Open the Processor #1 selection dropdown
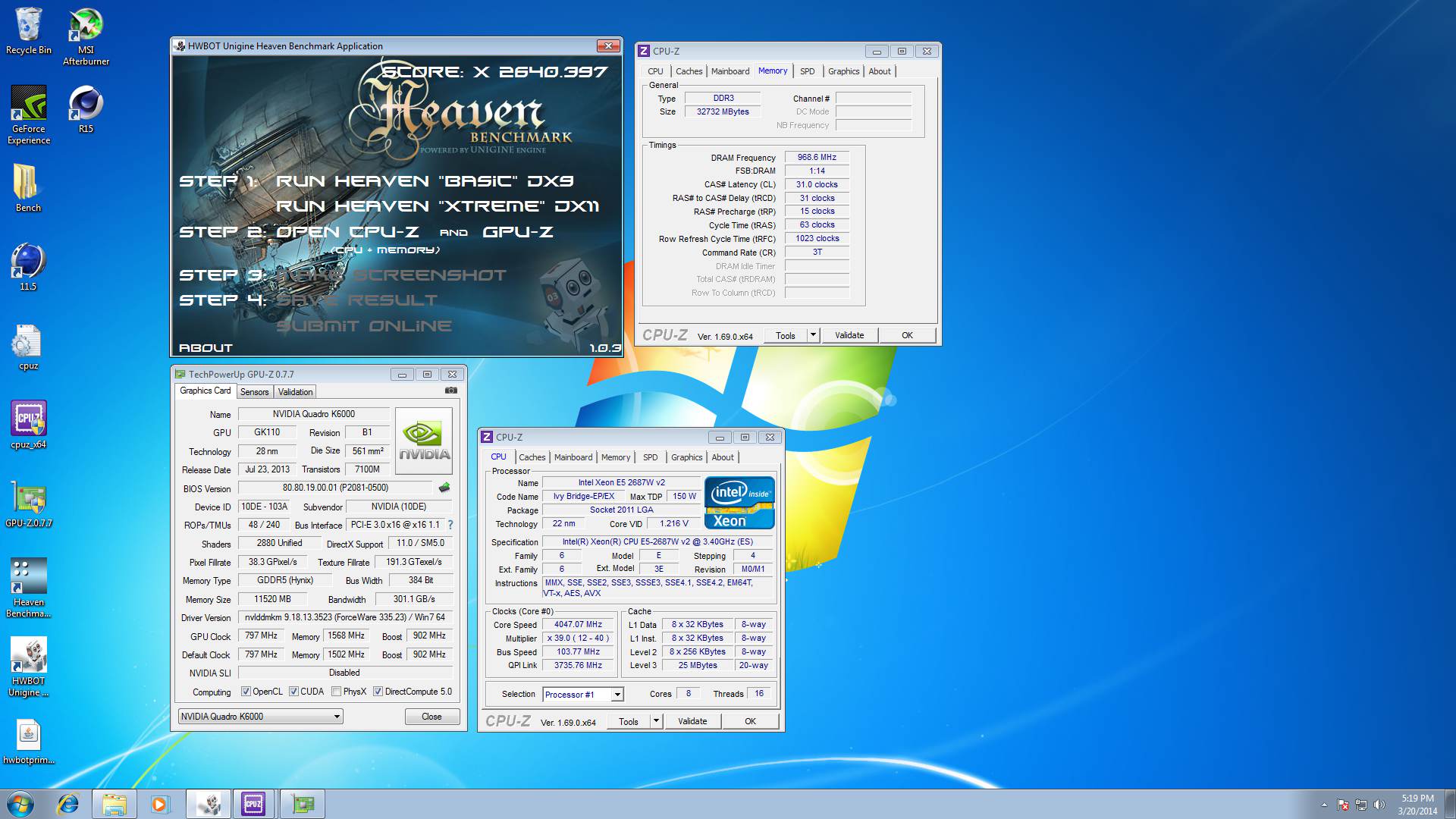 click(x=582, y=695)
